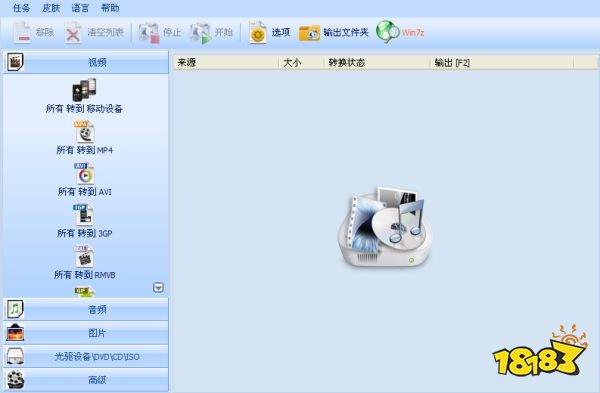Click the 清空列表 toolbar label
Screen dimensions: 600x393
(x=105, y=32)
